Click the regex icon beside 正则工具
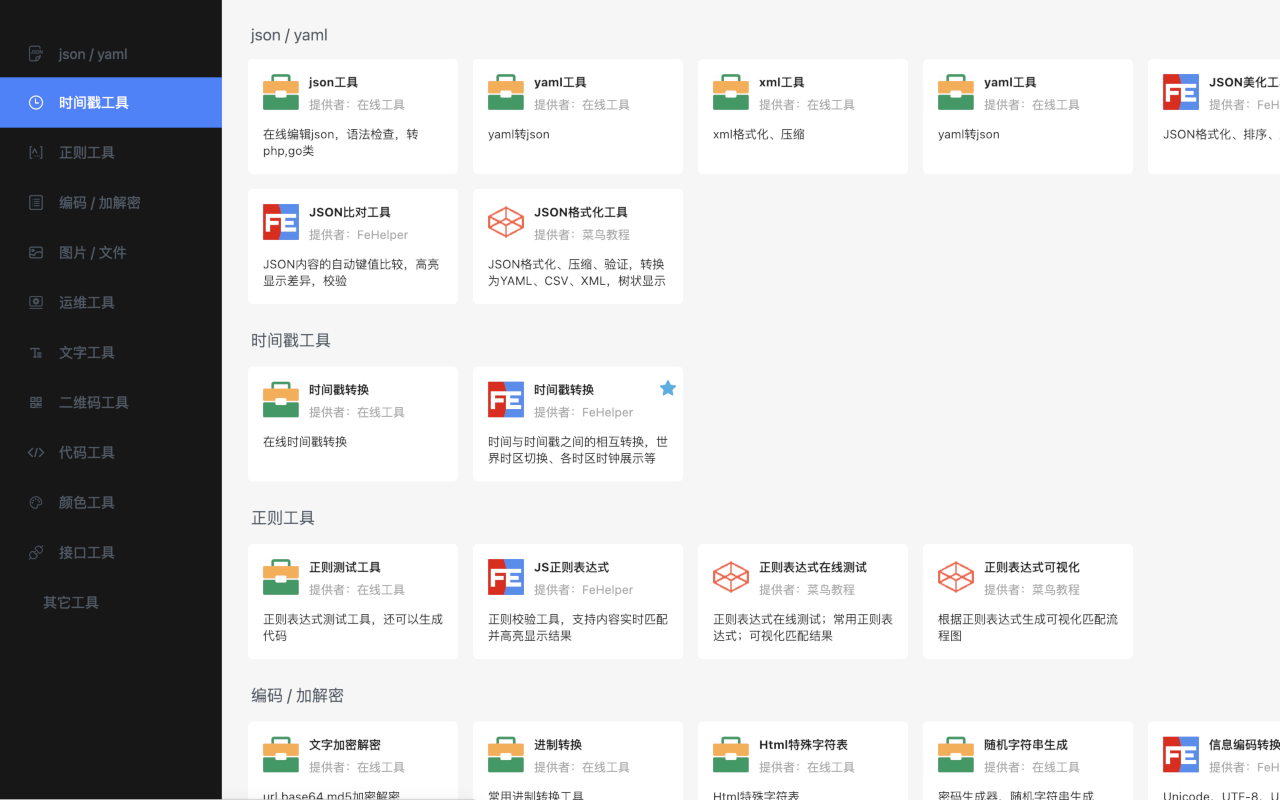This screenshot has height=800, width=1280. click(x=36, y=152)
